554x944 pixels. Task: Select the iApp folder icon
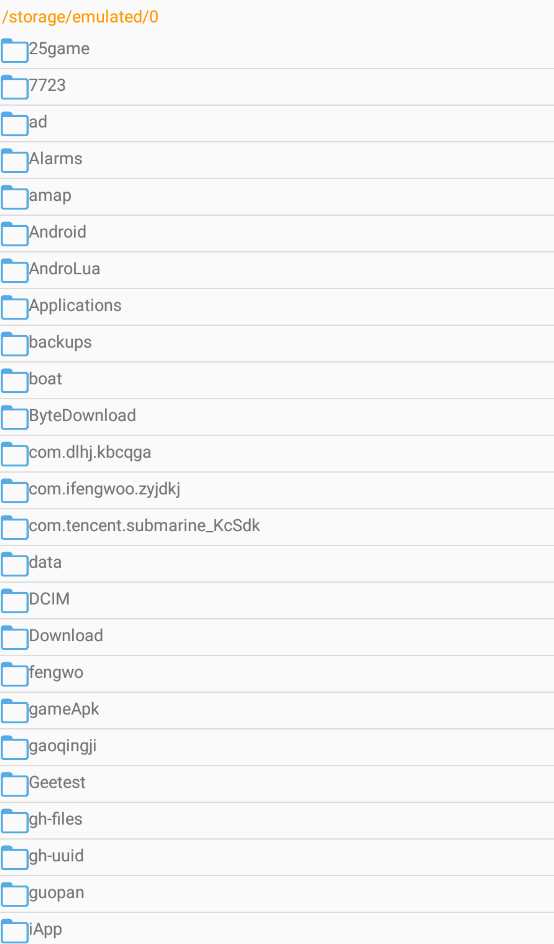14,931
